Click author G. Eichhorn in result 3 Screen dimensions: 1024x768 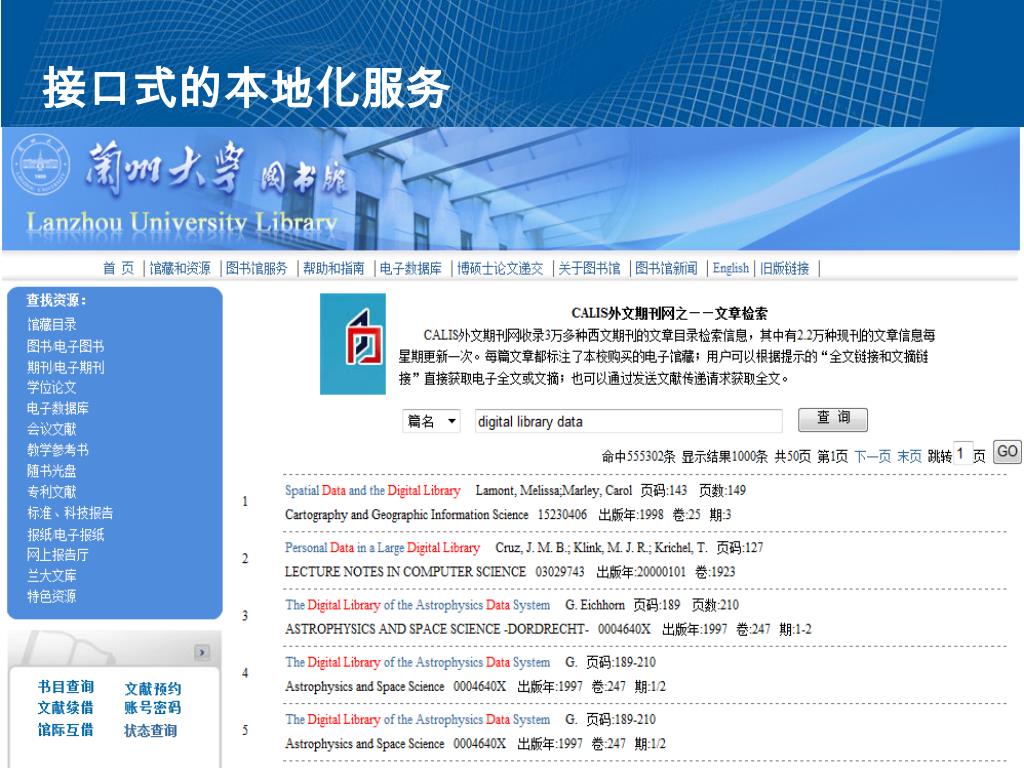coord(595,605)
